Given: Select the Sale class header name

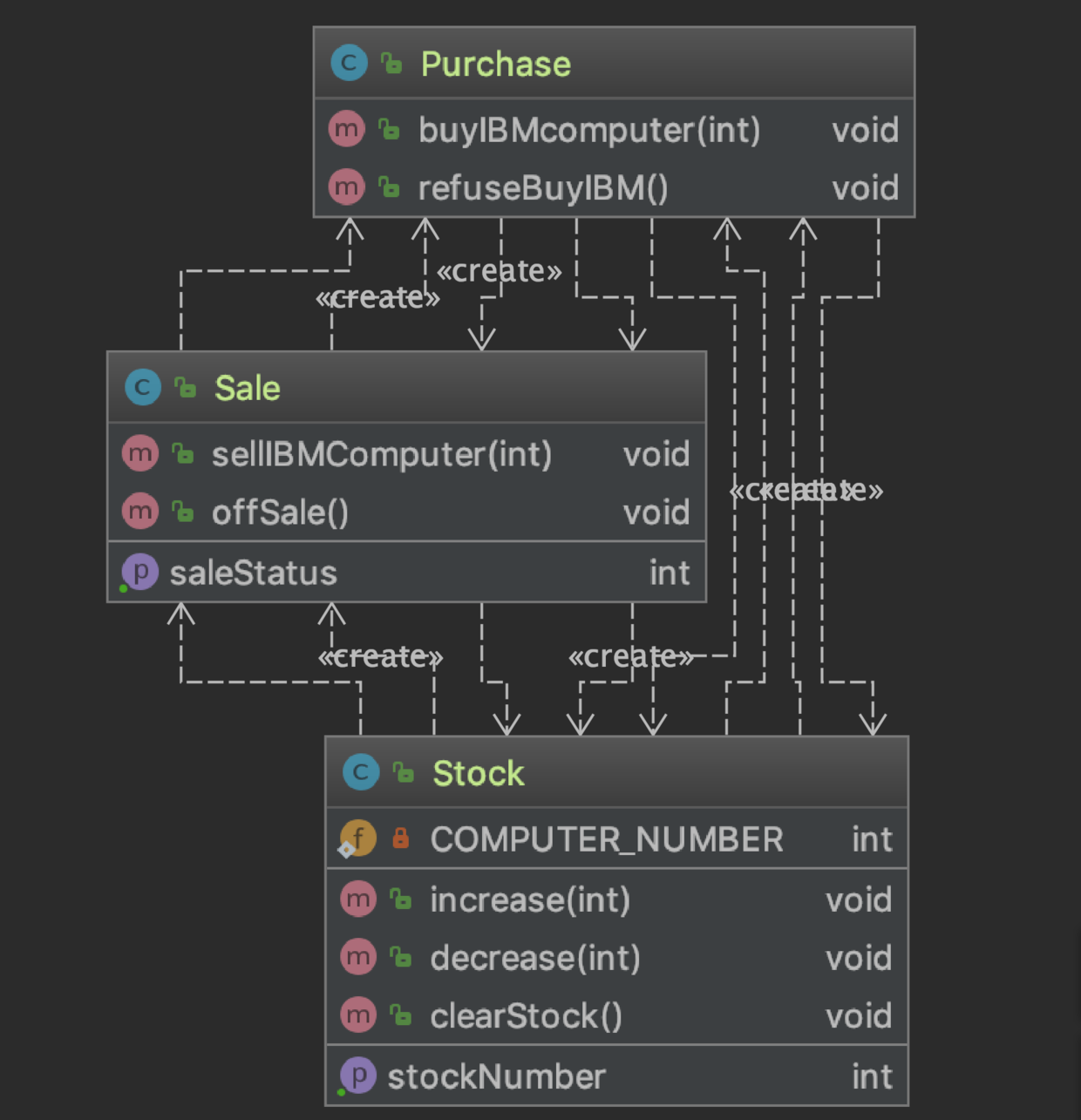Looking at the screenshot, I should pyautogui.click(x=248, y=388).
